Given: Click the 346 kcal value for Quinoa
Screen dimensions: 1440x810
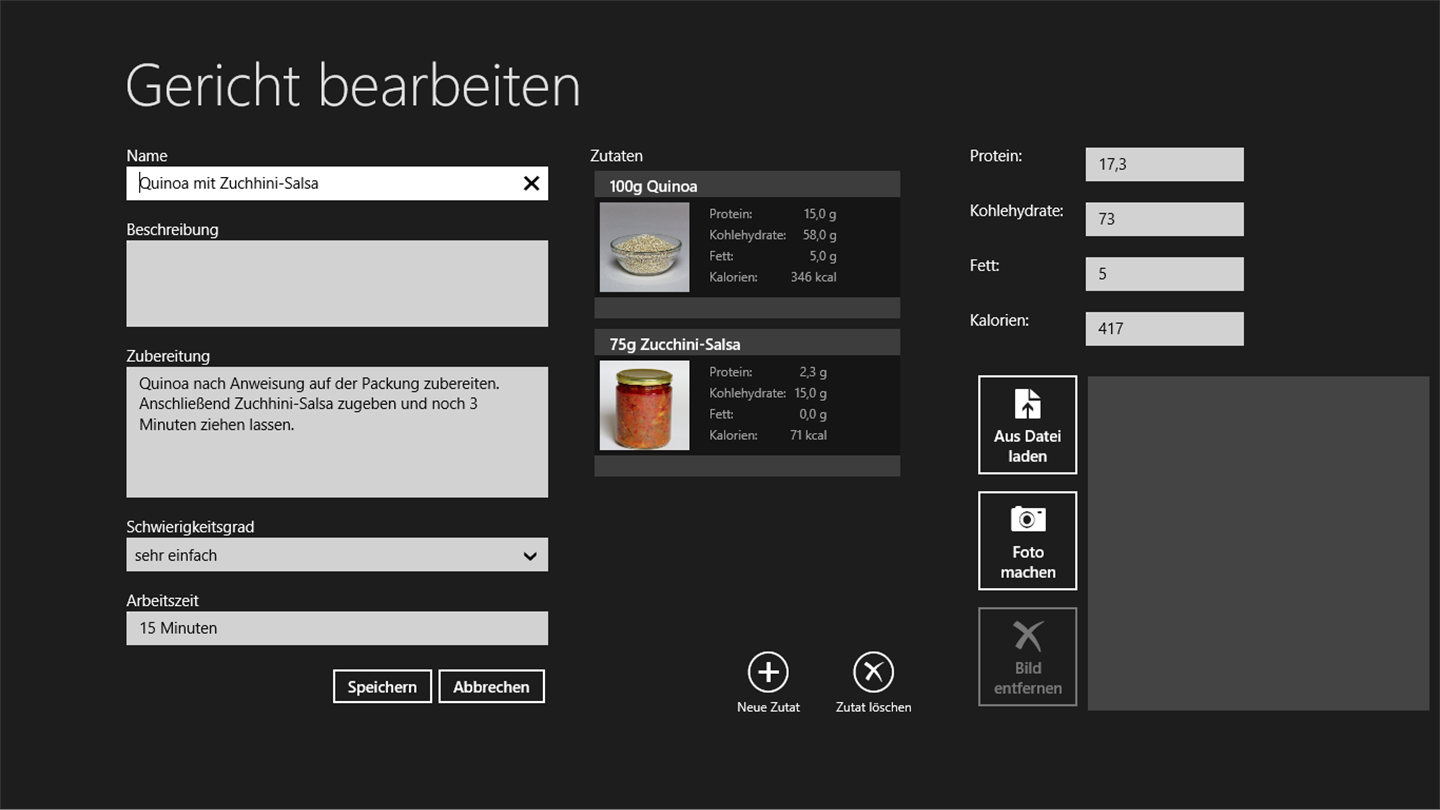Looking at the screenshot, I should [x=813, y=277].
